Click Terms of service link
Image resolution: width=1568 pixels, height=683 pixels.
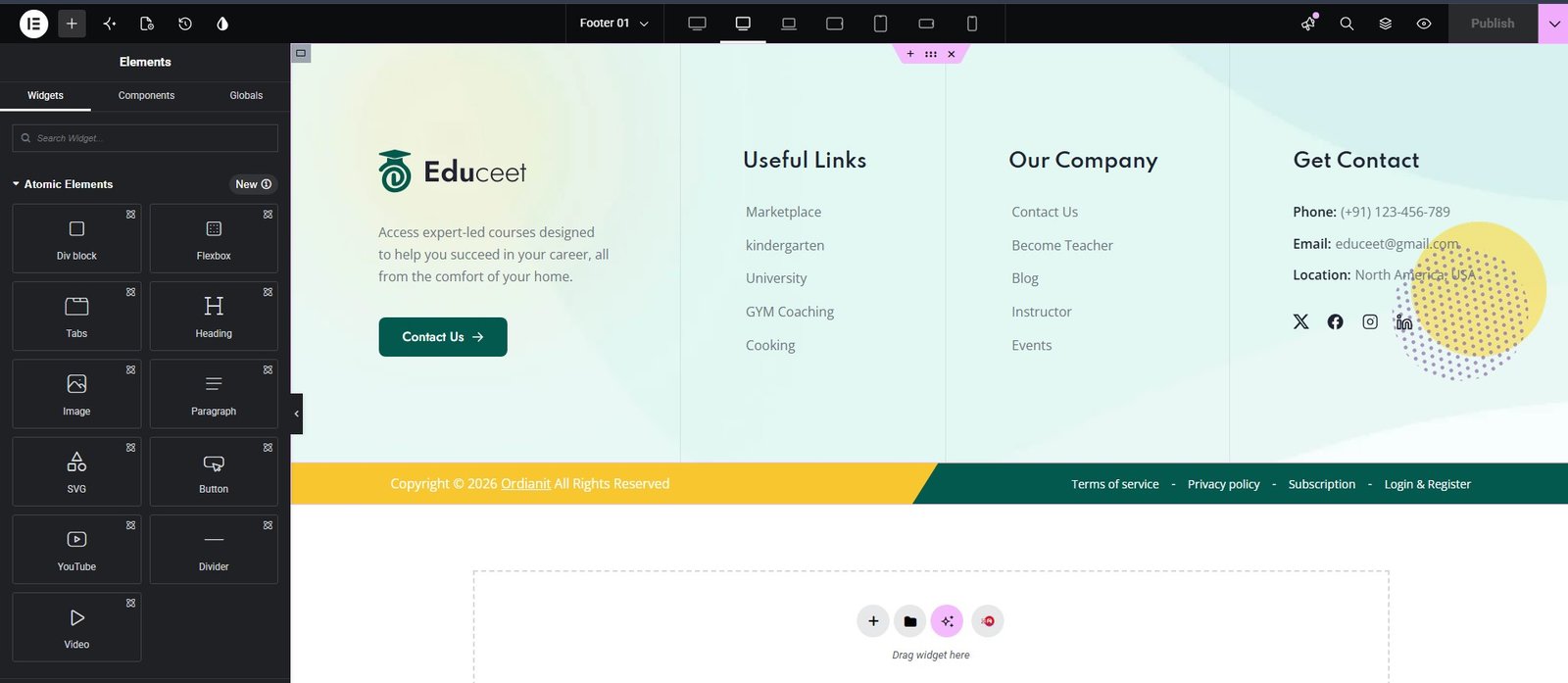(x=1115, y=484)
